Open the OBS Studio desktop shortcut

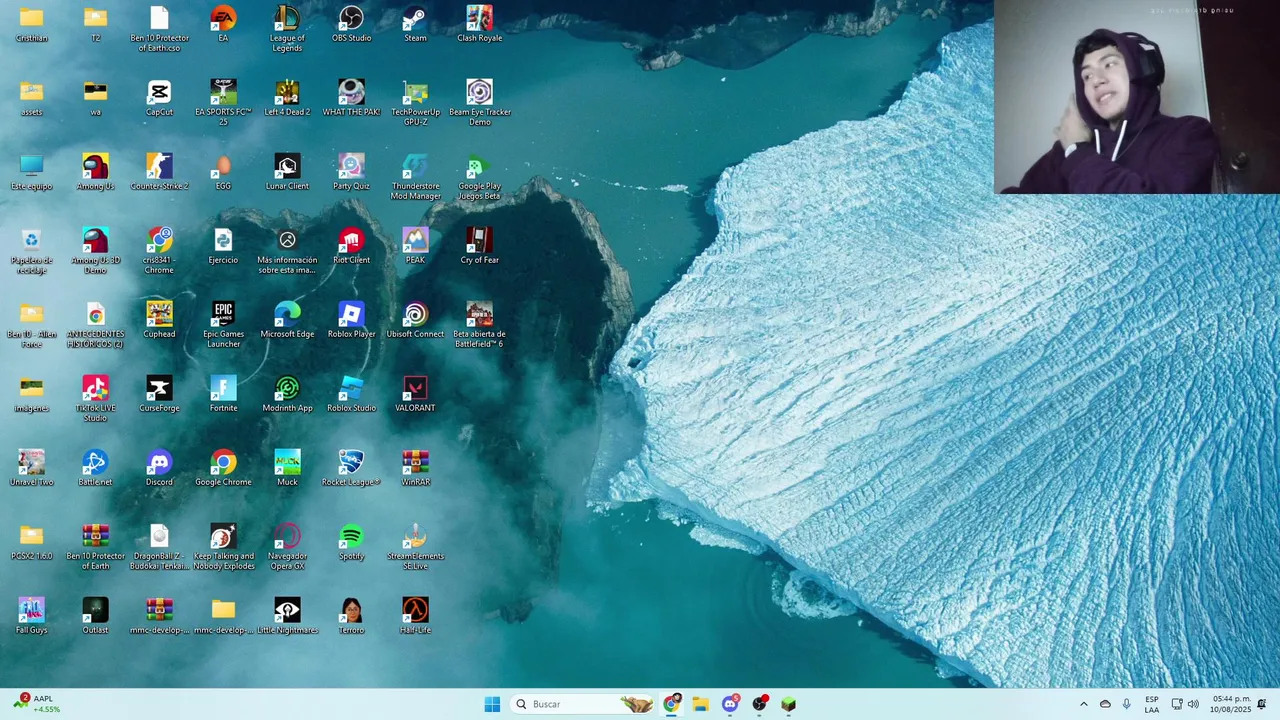pyautogui.click(x=351, y=24)
